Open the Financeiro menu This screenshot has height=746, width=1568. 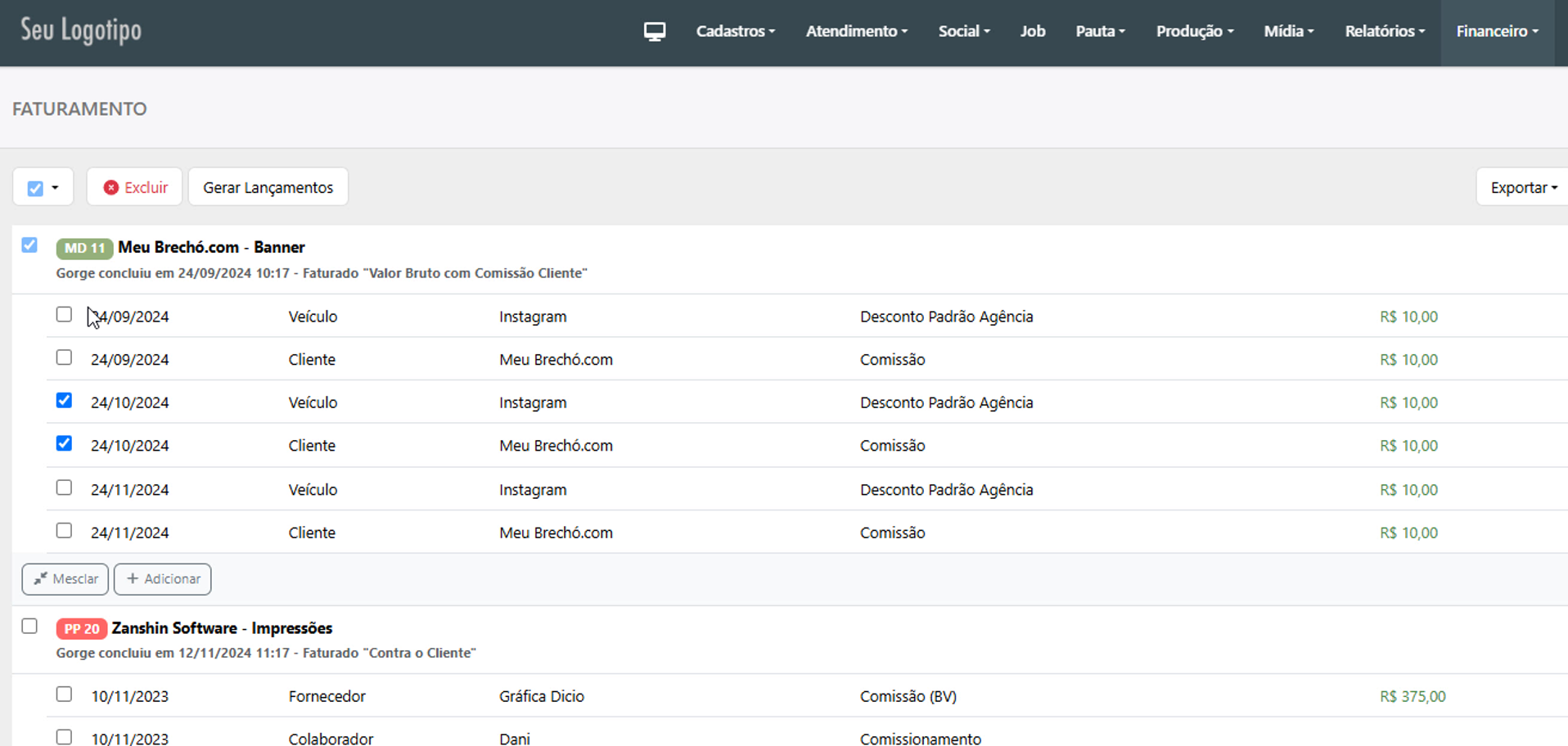click(x=1497, y=31)
